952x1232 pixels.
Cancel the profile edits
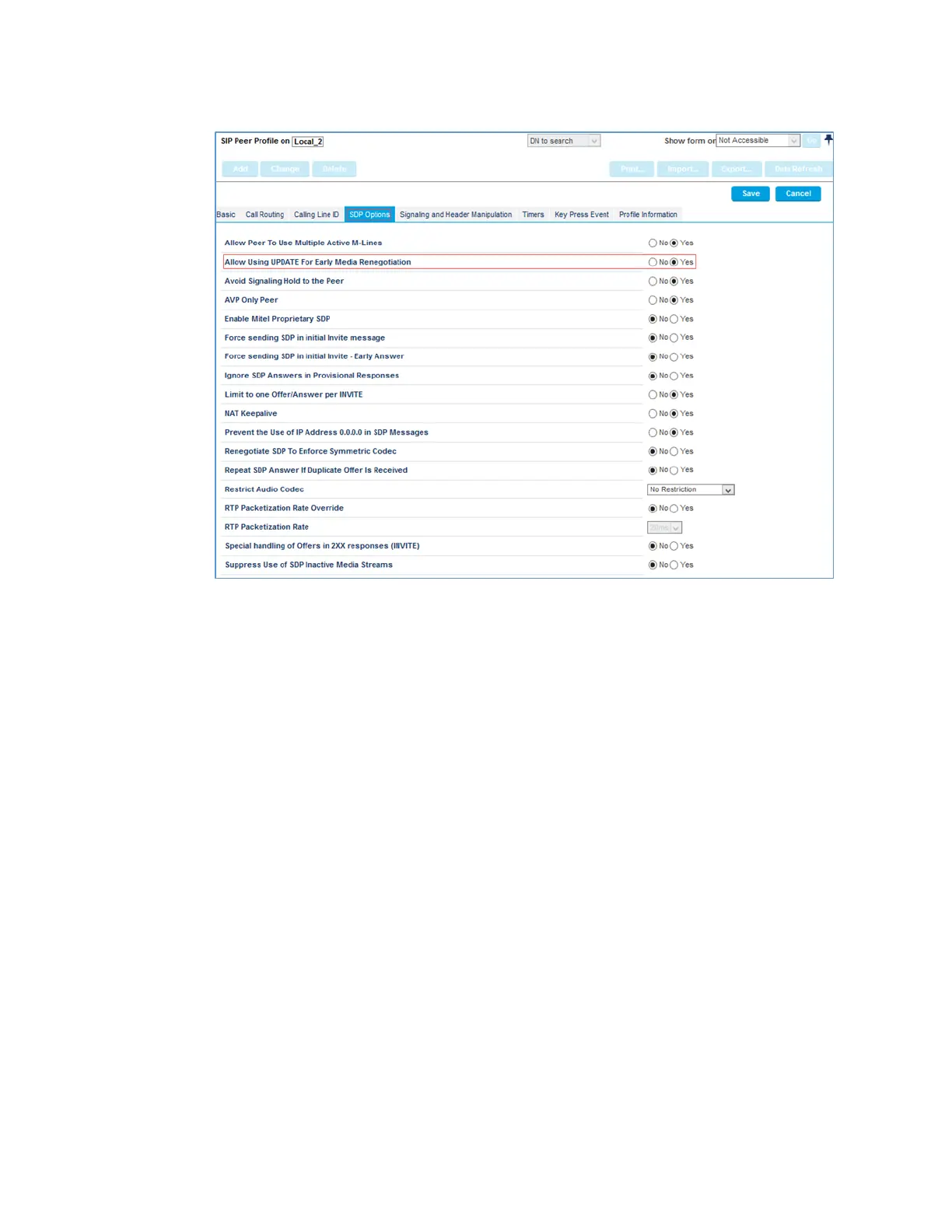pos(798,194)
